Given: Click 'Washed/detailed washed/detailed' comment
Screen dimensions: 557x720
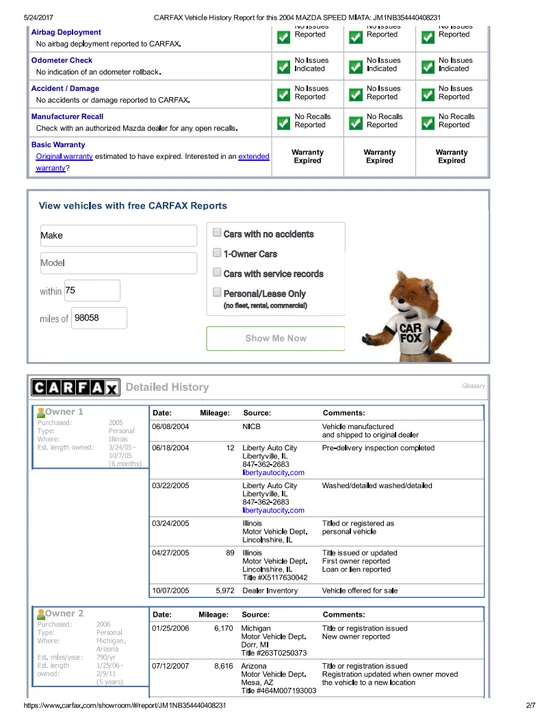Looking at the screenshot, I should point(377,485).
